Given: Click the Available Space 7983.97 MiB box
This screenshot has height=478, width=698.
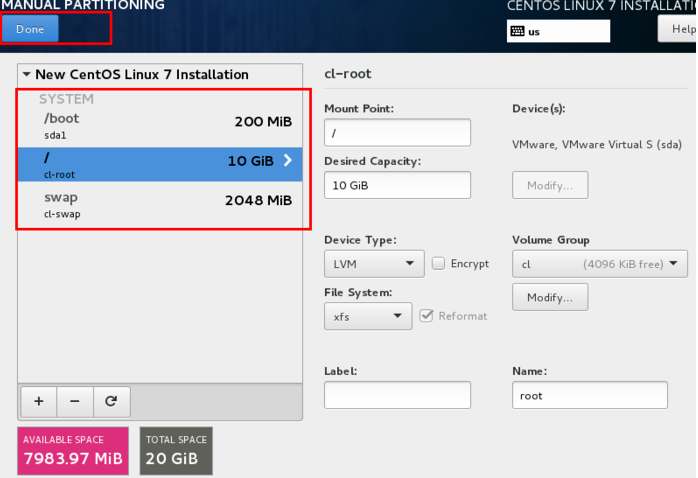Looking at the screenshot, I should (x=73, y=451).
